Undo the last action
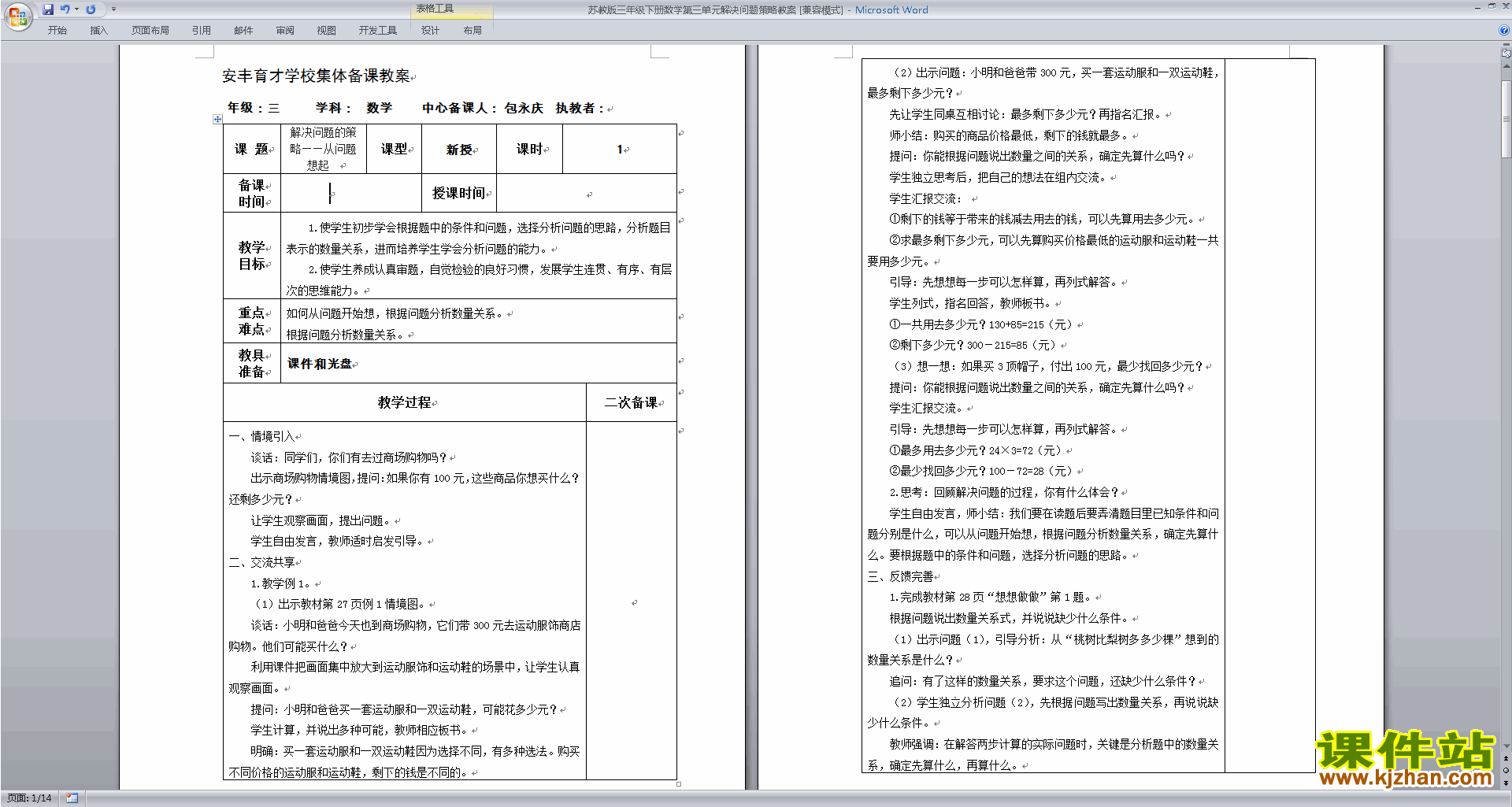 pos(65,9)
